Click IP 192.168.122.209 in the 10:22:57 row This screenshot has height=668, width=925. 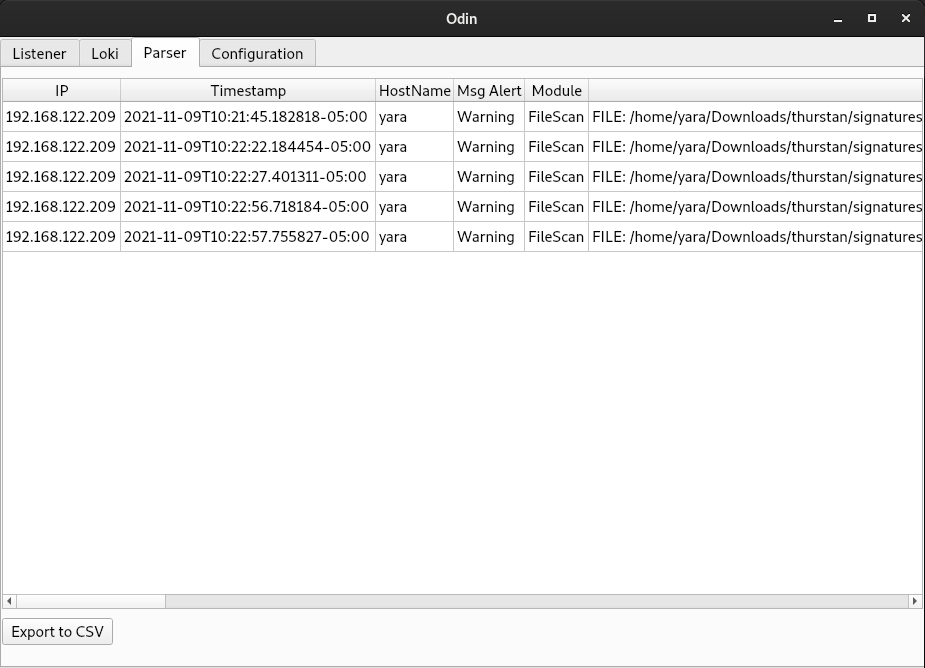61,237
